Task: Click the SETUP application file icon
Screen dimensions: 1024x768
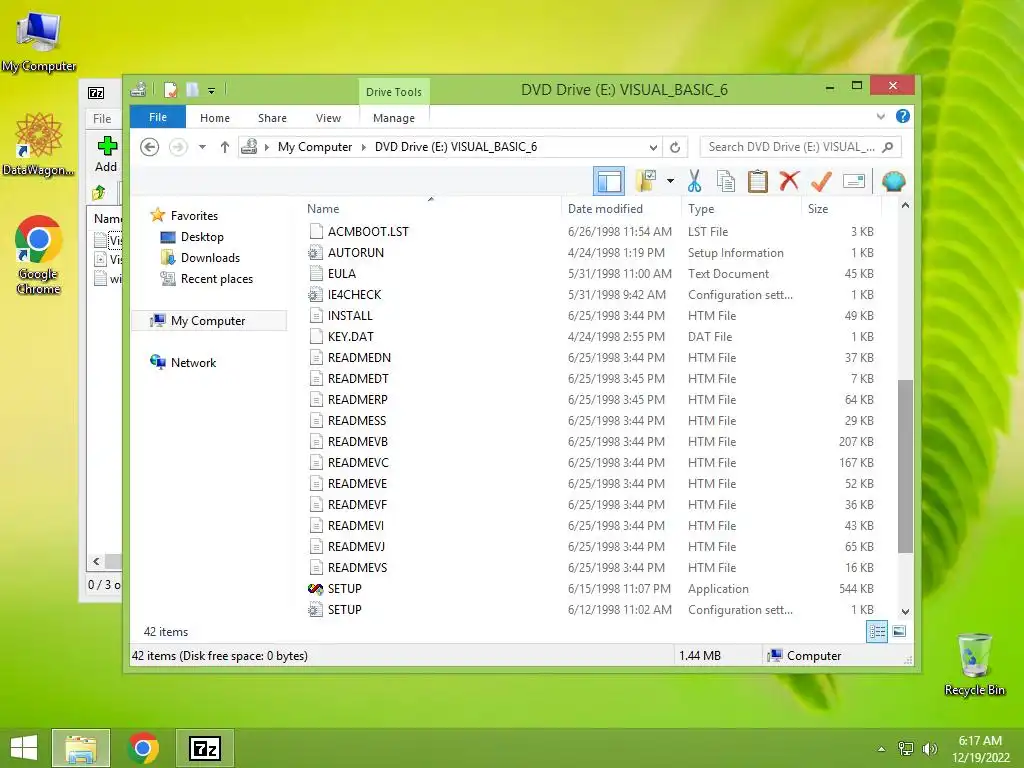Action: pyautogui.click(x=315, y=588)
